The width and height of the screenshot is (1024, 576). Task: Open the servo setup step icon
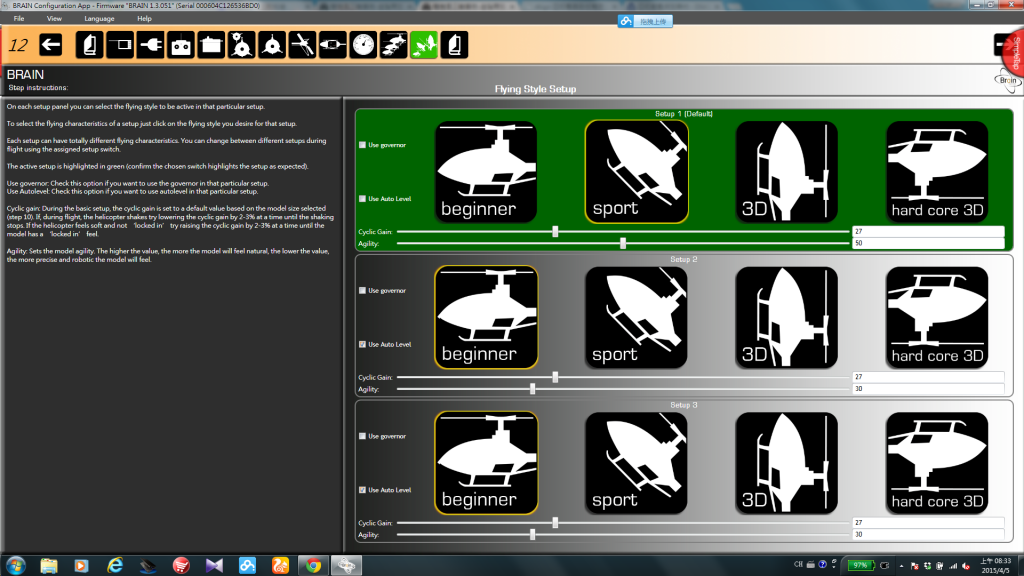click(211, 45)
